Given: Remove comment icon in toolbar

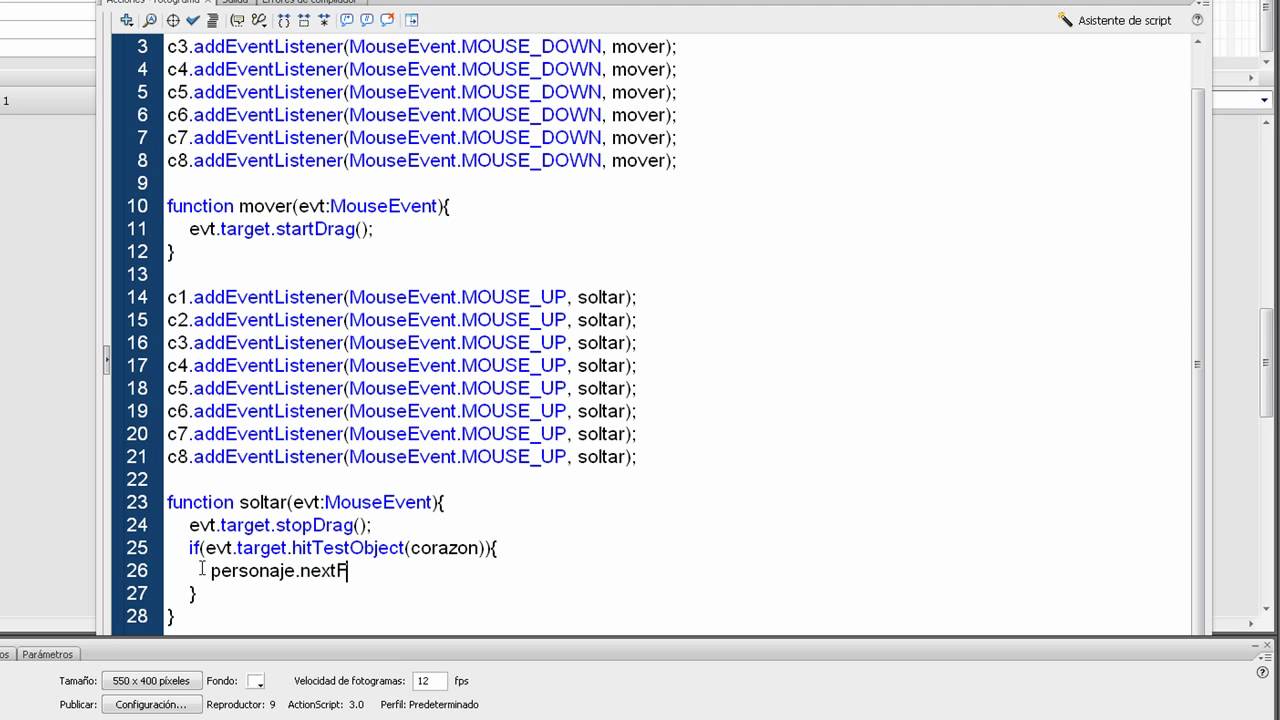Looking at the screenshot, I should click(x=387, y=20).
